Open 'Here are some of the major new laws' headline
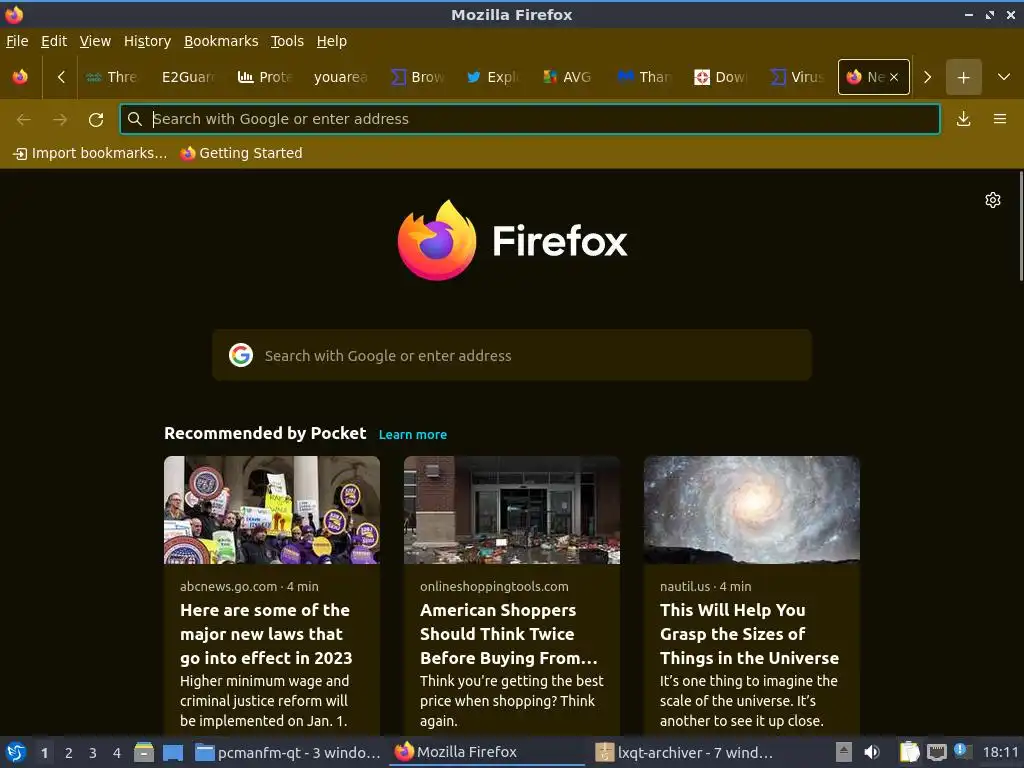Viewport: 1024px width, 768px height. point(266,634)
